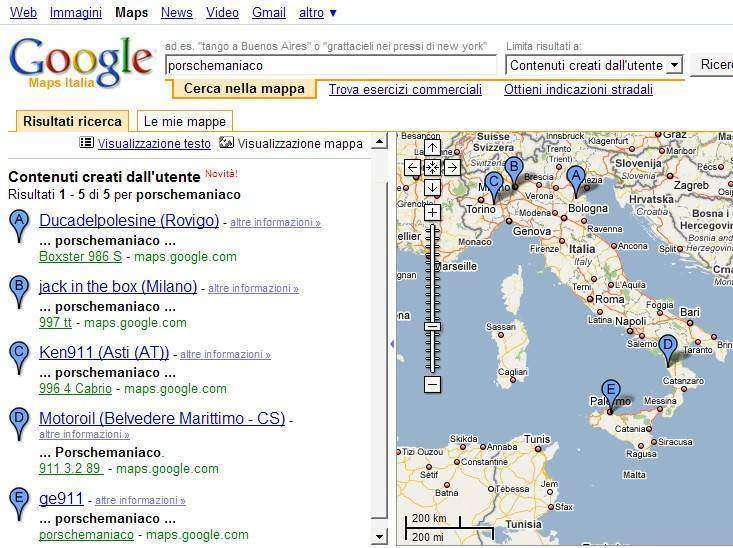
Task: Open the 'Limita risultati a' dropdown
Action: [x=594, y=65]
